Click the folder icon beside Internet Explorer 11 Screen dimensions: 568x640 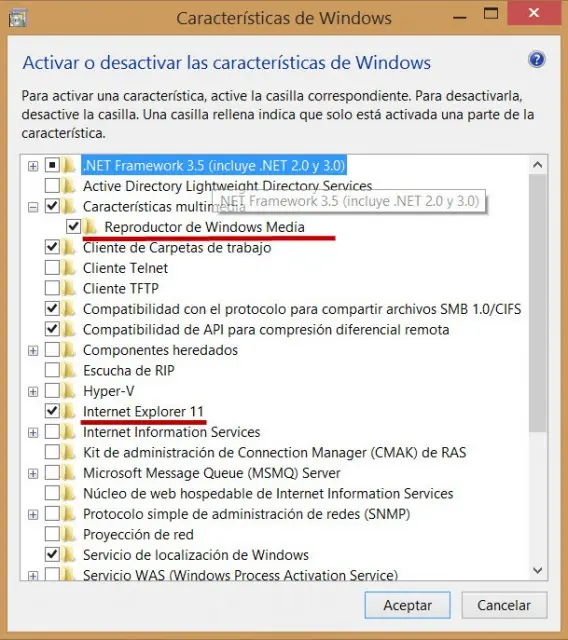[x=69, y=411]
